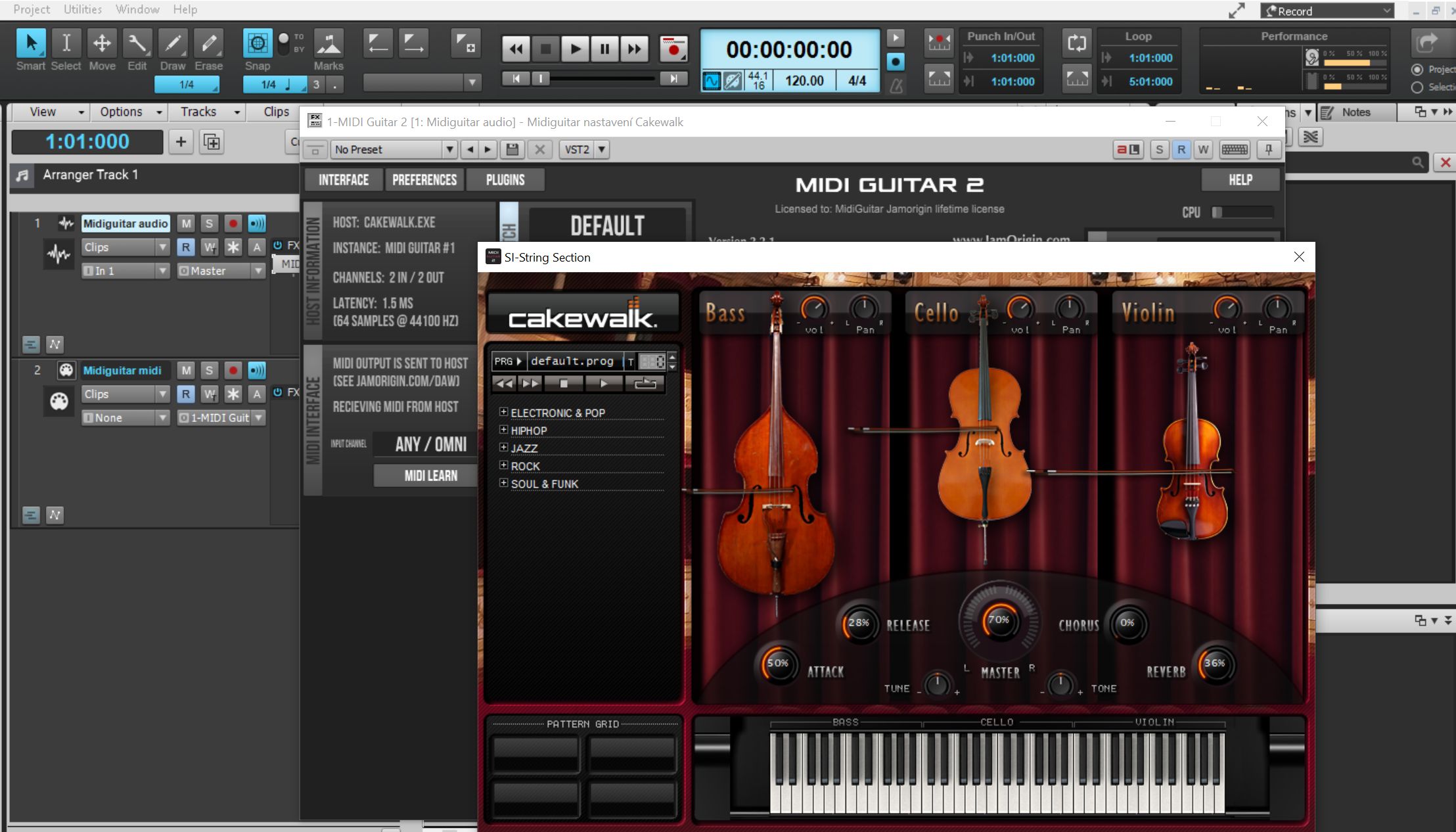Click the Loop on/off icon
Viewport: 1456px width, 832px height.
(x=1076, y=44)
